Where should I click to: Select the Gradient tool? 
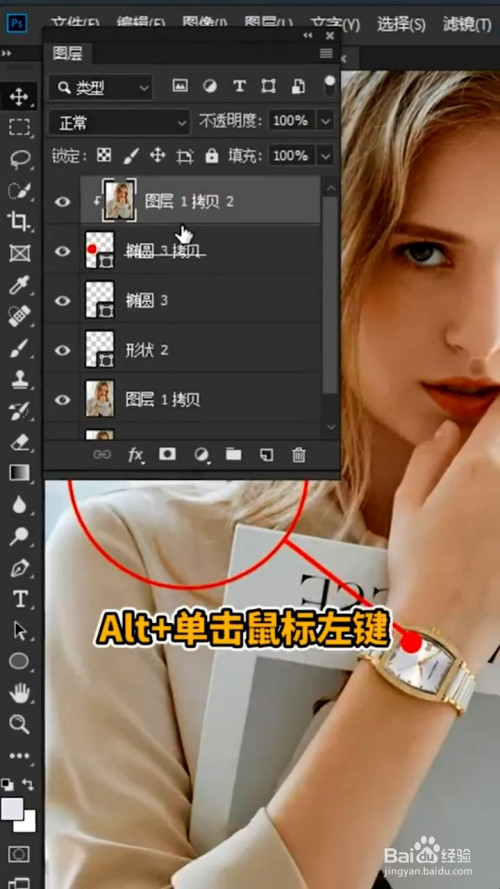[19, 473]
